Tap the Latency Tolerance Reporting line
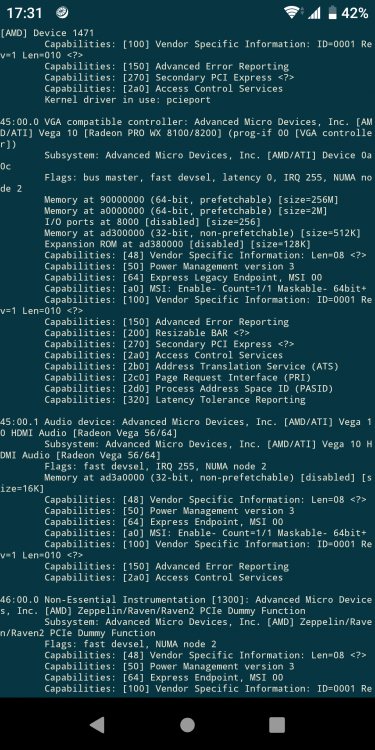This screenshot has width=375, height=750. point(175,399)
